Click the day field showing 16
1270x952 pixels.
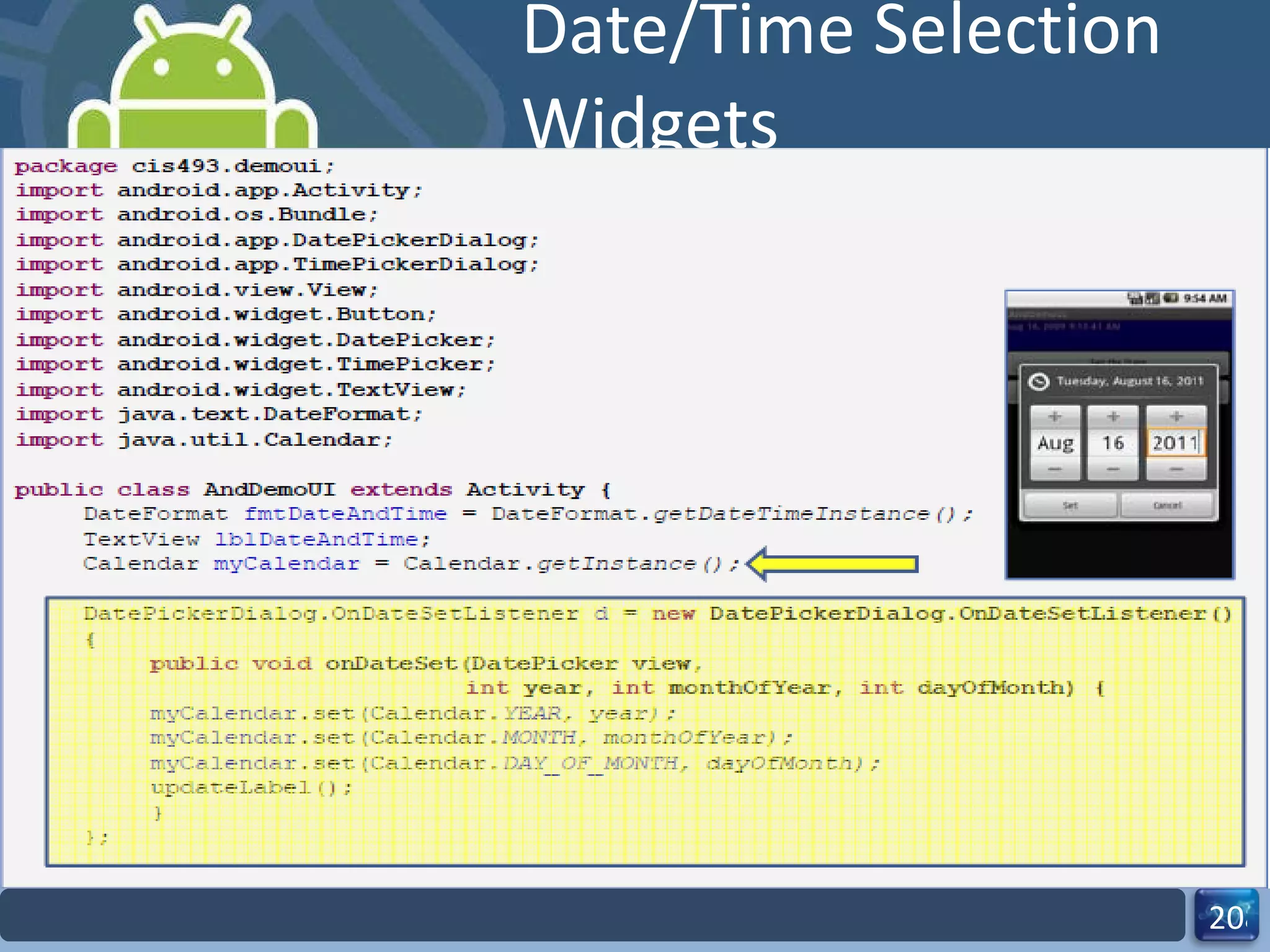point(1113,443)
